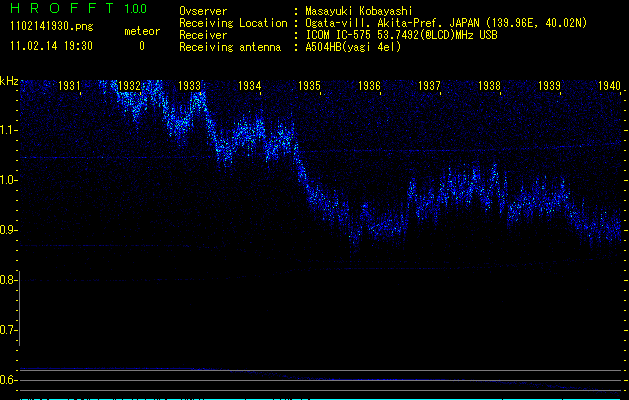
Task: Click the kHz axis unit label
Action: (x=9, y=81)
